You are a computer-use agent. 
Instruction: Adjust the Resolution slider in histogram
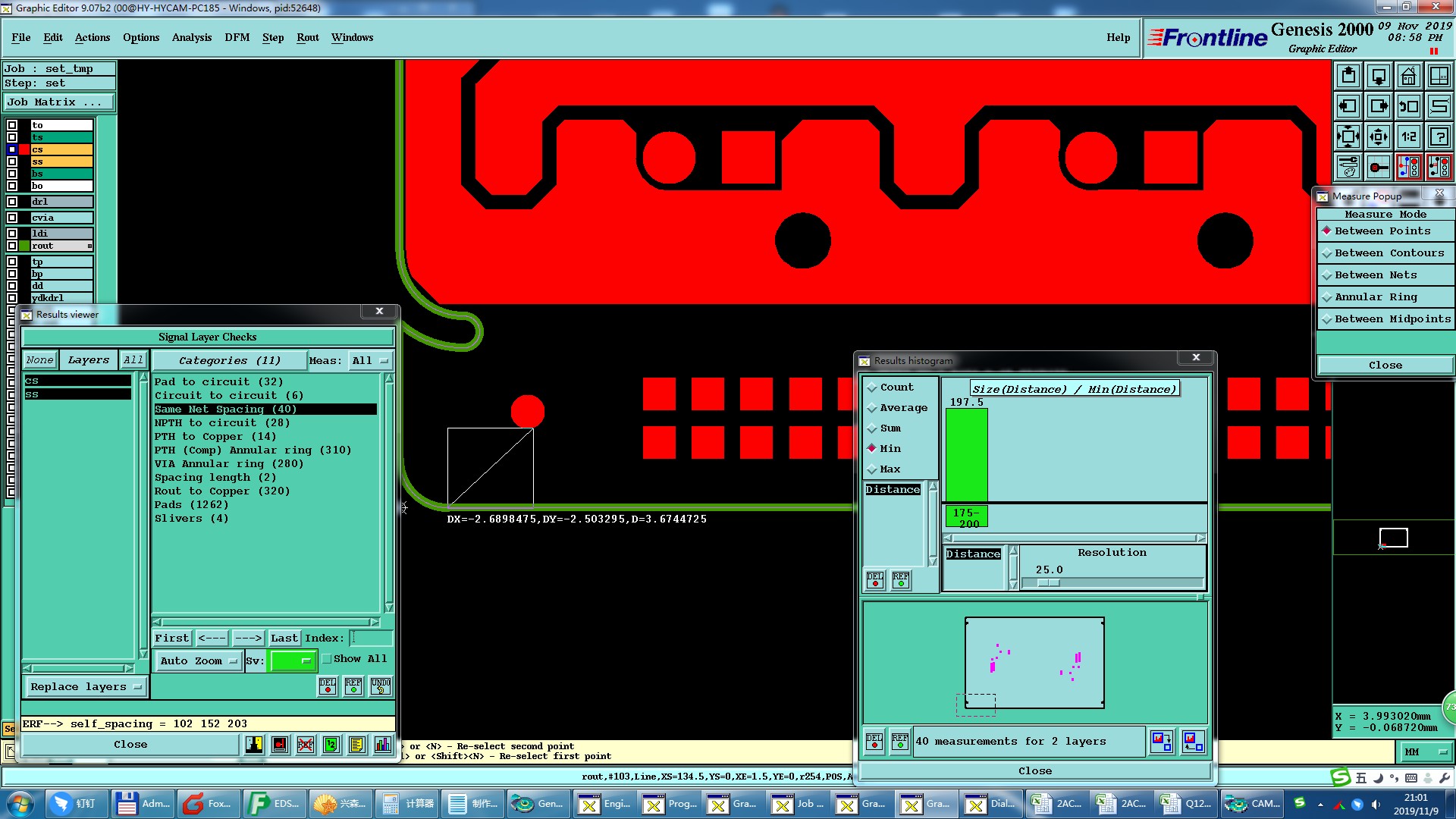pyautogui.click(x=1050, y=583)
